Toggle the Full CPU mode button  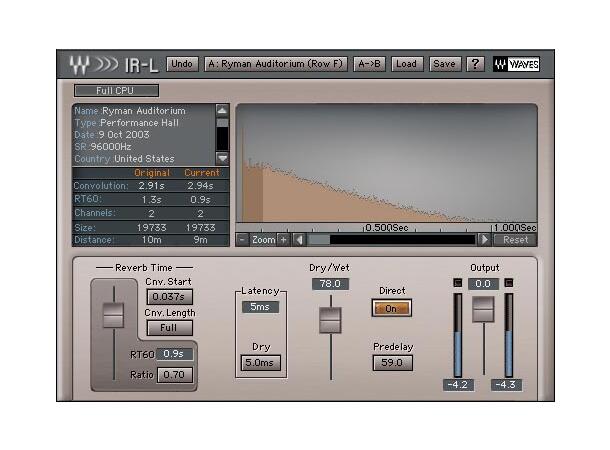116,91
